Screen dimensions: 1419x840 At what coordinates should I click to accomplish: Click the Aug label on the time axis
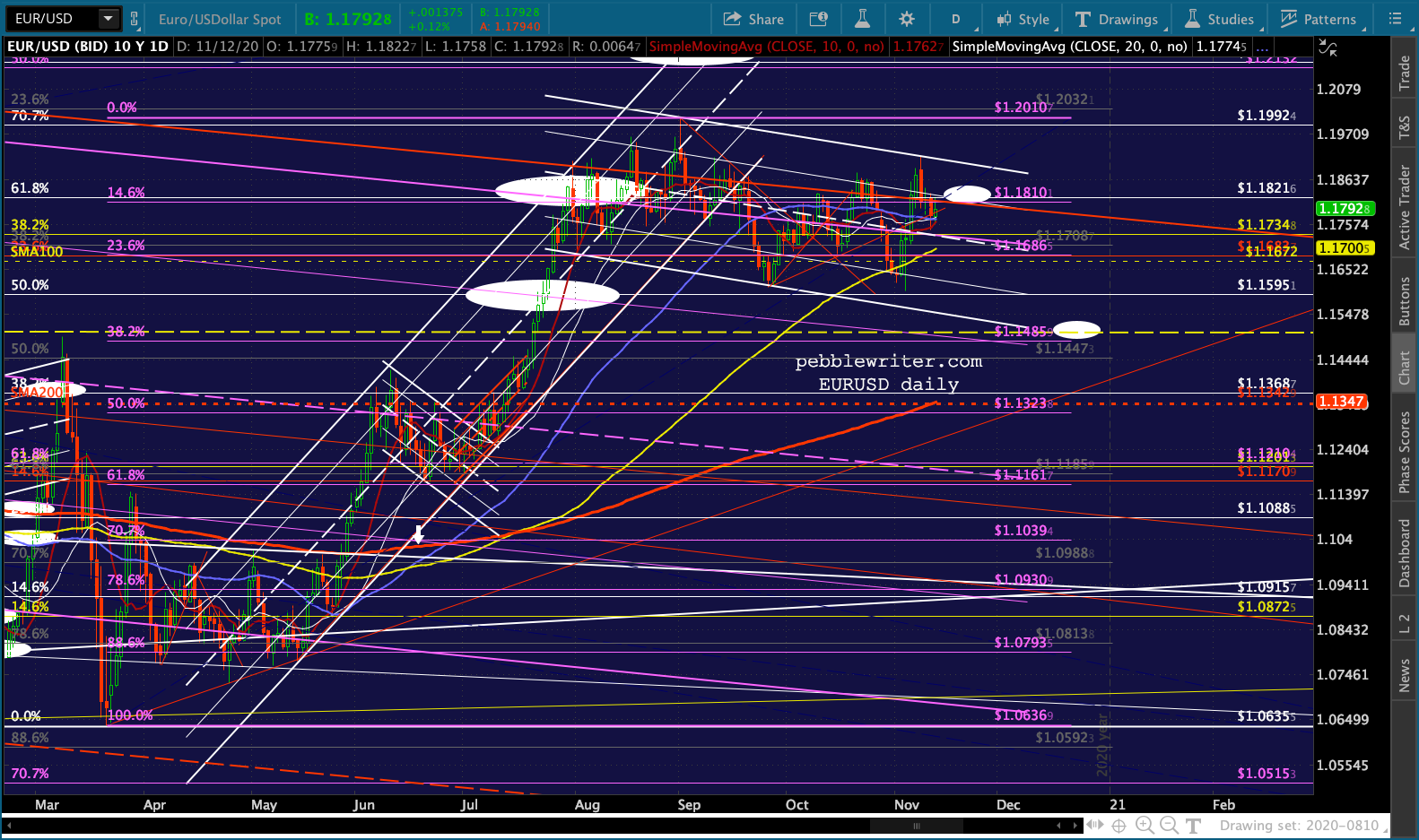[588, 805]
